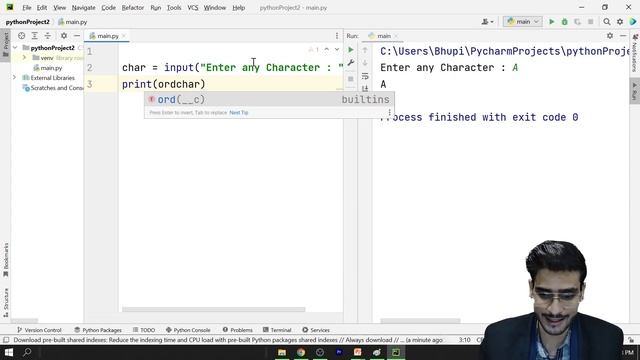
Task: Collapse all icon in Project toolbar
Action: point(48,36)
